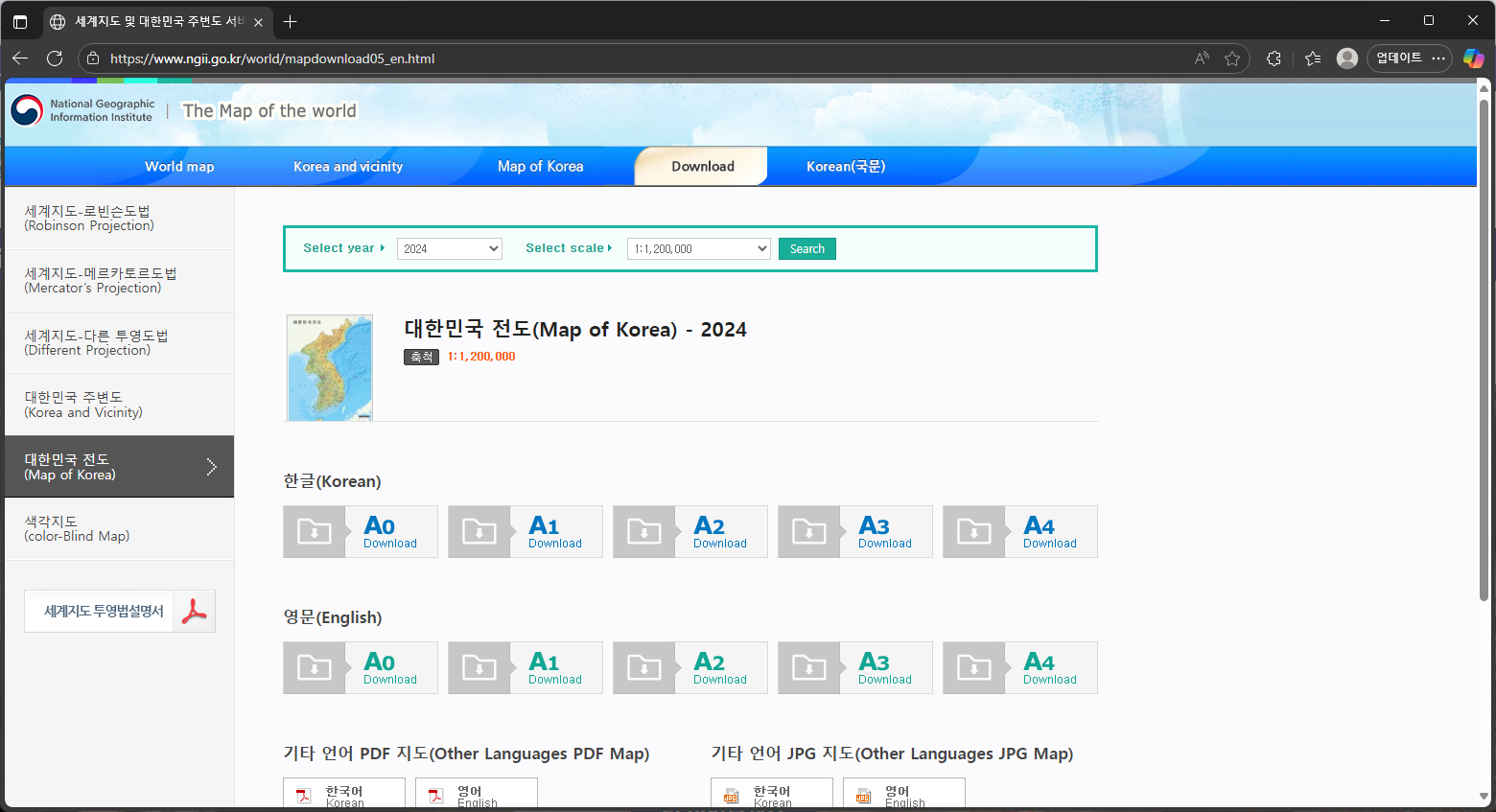Open English PDF map under Other Languages PDF
This screenshot has height=812, width=1496.
477,794
